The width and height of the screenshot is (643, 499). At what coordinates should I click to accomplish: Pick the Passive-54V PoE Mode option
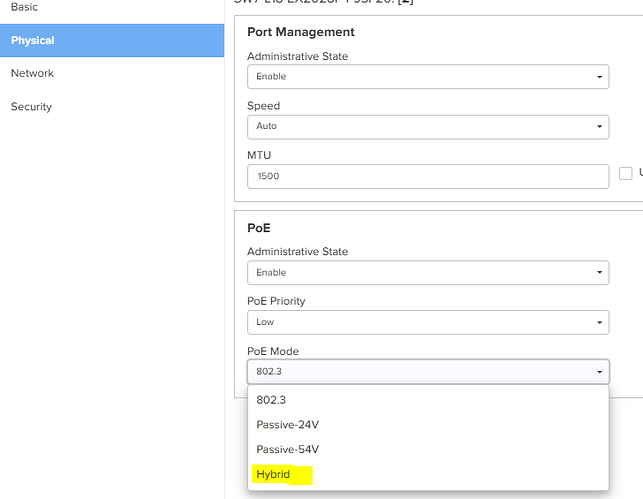[287, 449]
